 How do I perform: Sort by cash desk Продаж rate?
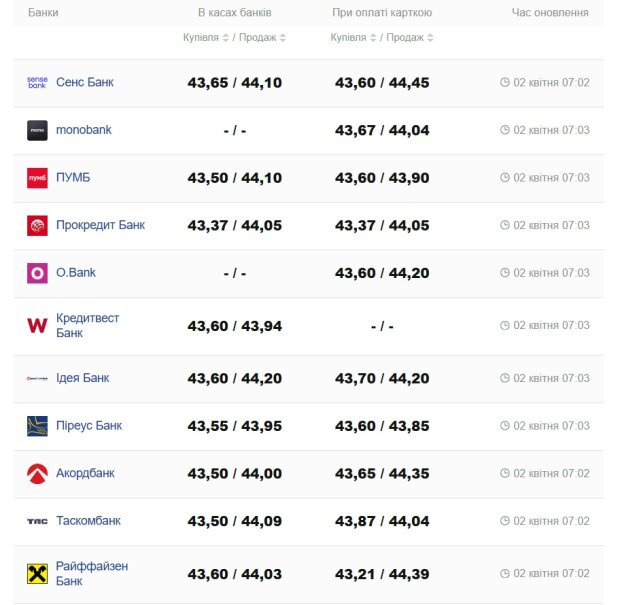[x=262, y=38]
